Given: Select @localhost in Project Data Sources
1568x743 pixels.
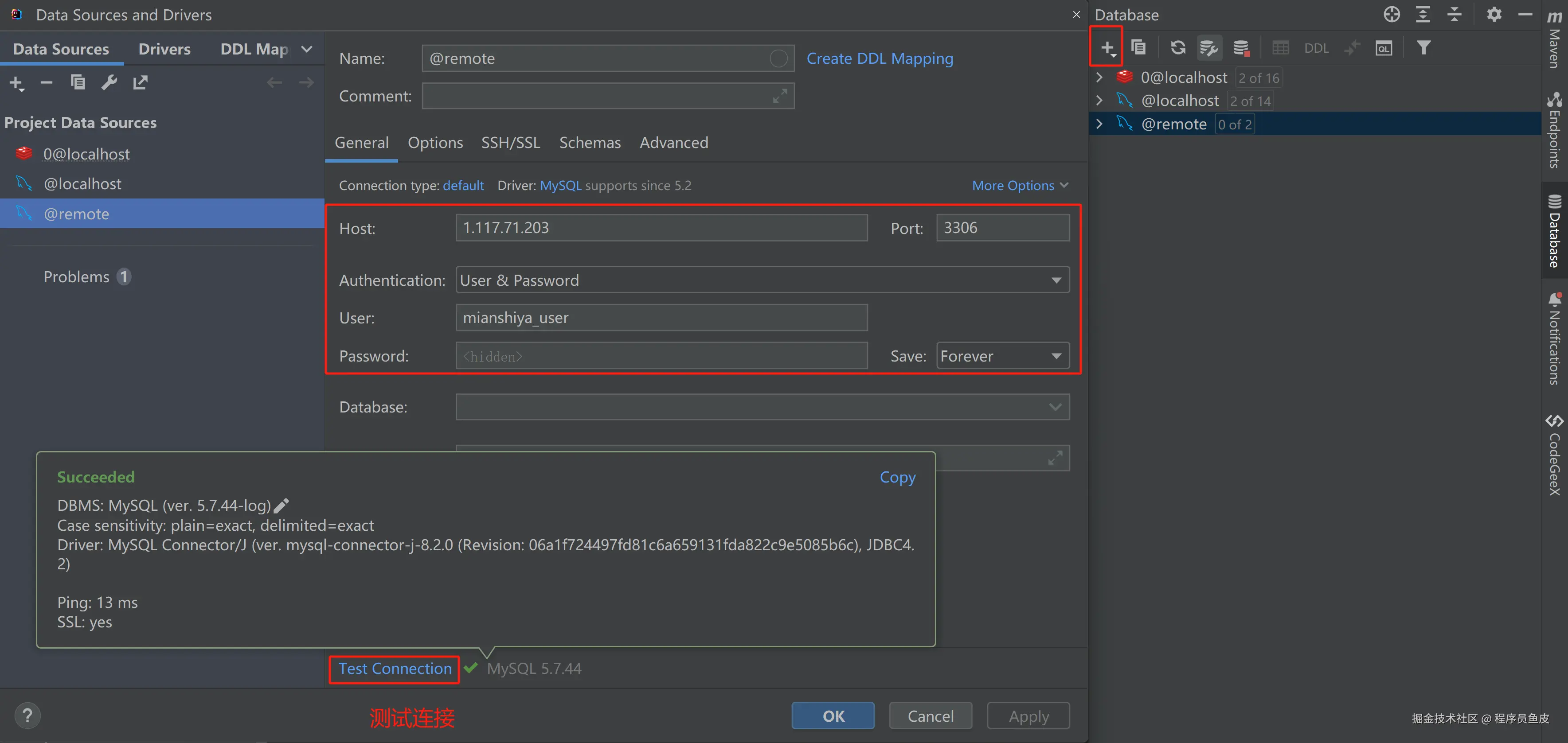Looking at the screenshot, I should tap(82, 184).
